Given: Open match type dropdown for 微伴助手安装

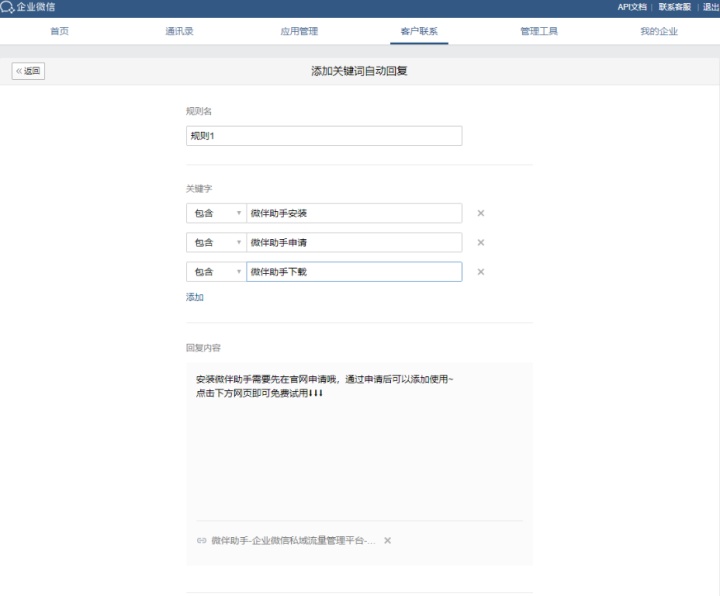Looking at the screenshot, I should 216,213.
